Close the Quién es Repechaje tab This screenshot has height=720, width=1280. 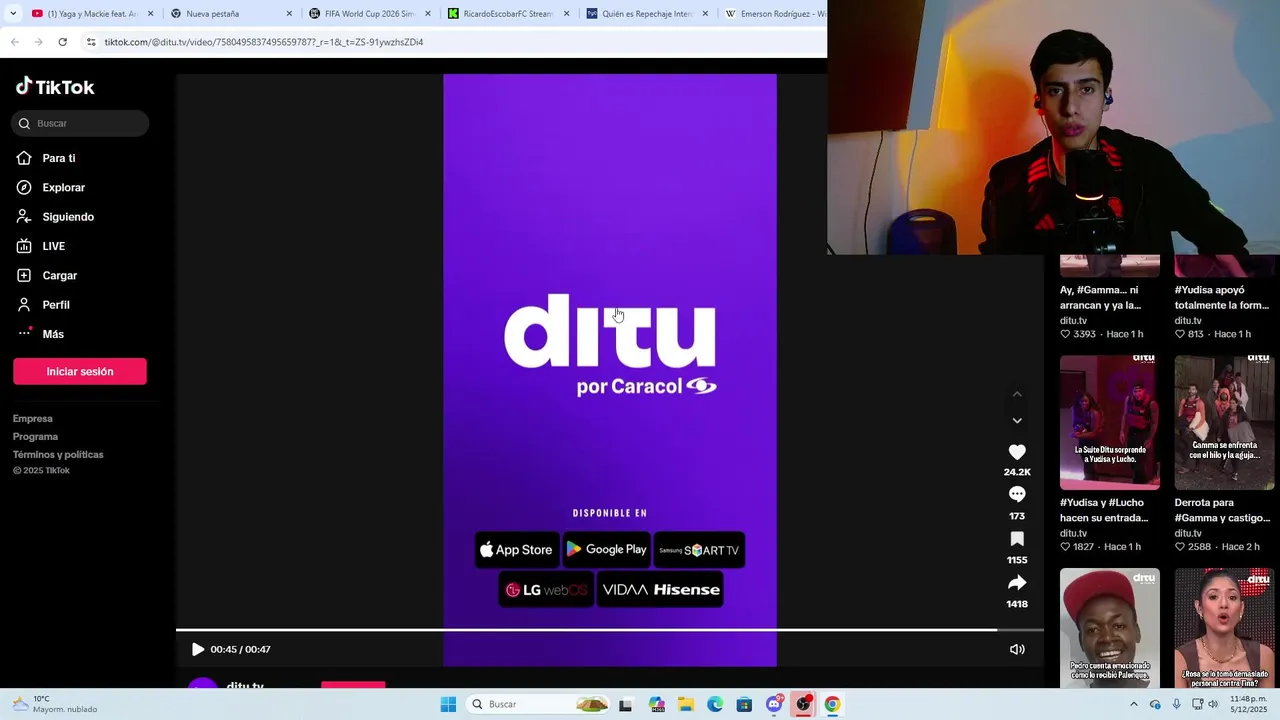705,14
